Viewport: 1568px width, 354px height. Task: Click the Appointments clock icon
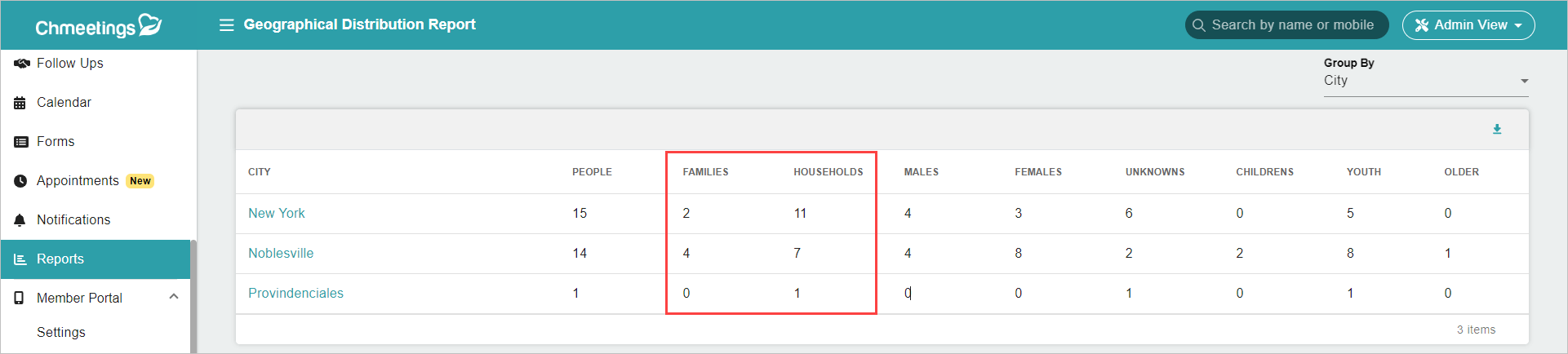(x=20, y=181)
